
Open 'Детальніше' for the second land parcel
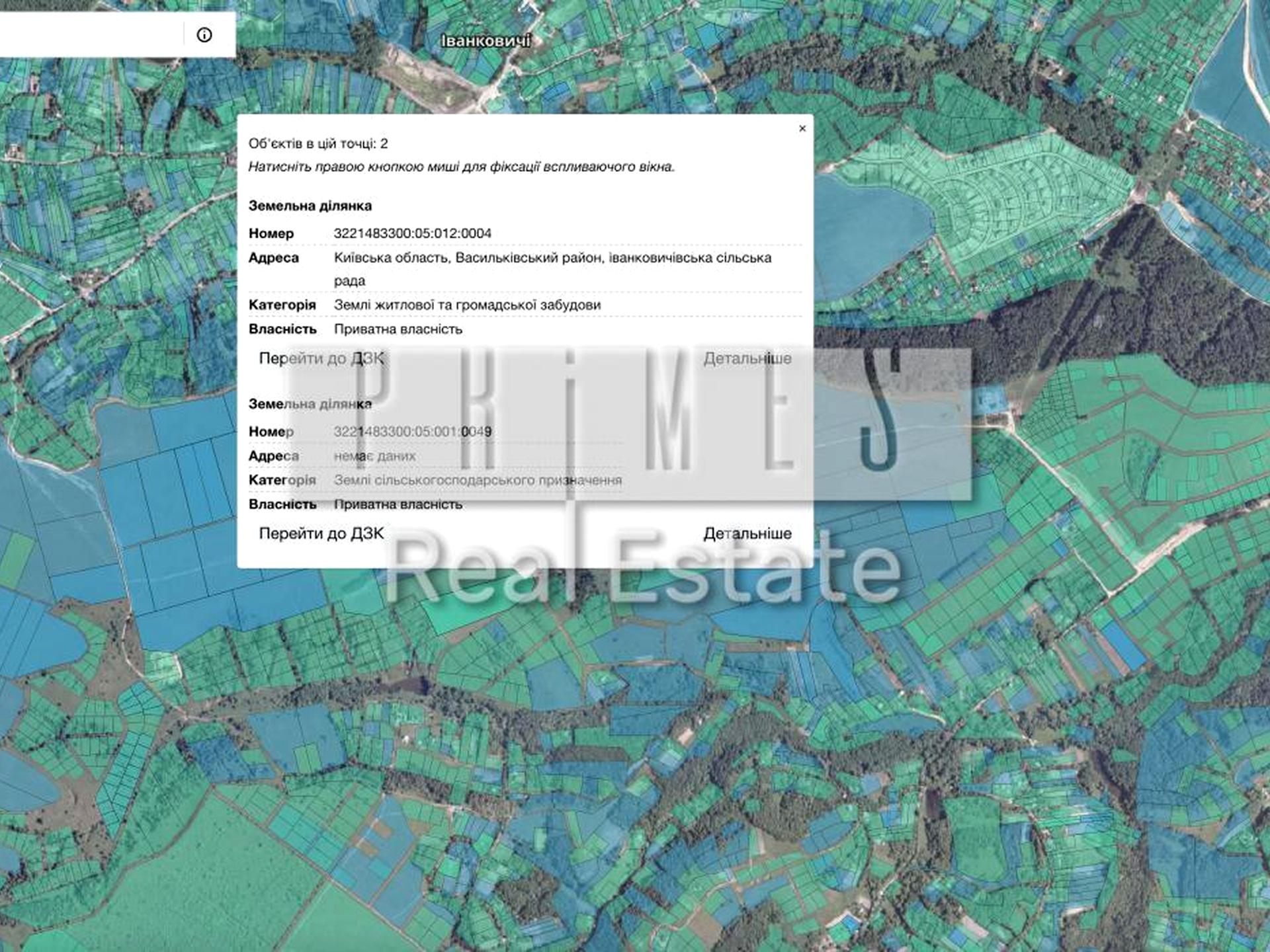pyautogui.click(x=747, y=534)
